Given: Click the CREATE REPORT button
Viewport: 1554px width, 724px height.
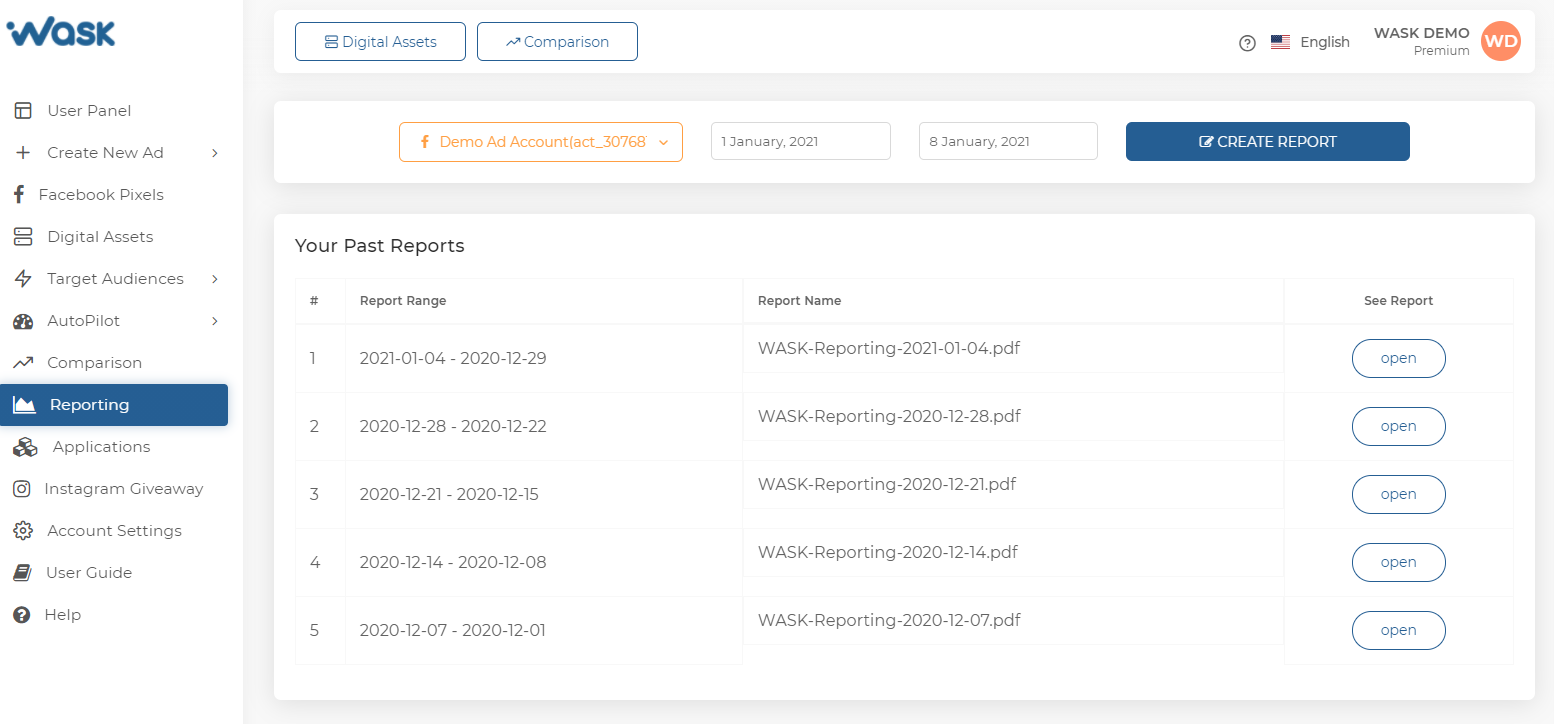Looking at the screenshot, I should tap(1267, 141).
